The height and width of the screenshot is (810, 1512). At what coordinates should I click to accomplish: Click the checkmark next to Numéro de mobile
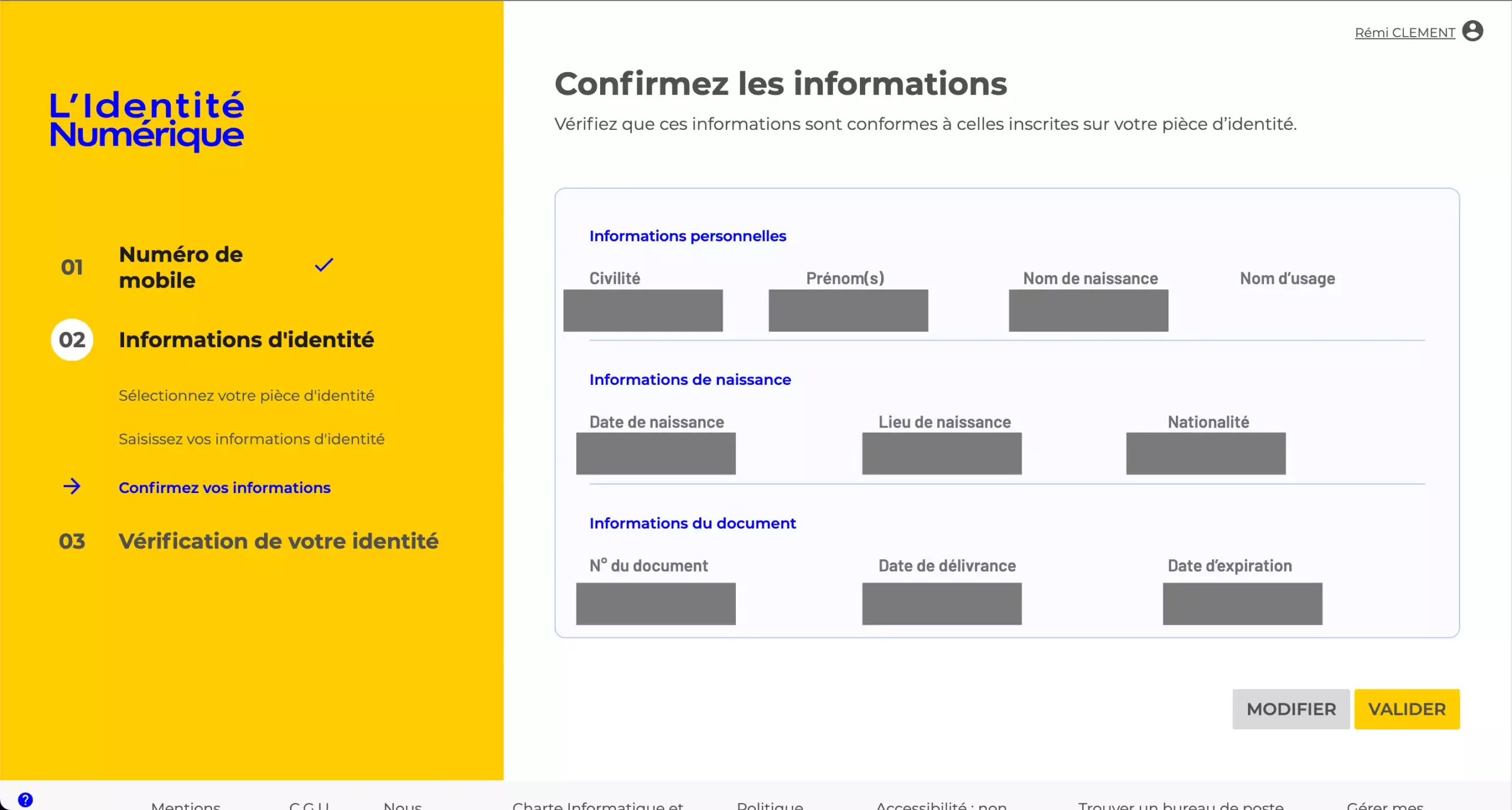click(x=324, y=264)
